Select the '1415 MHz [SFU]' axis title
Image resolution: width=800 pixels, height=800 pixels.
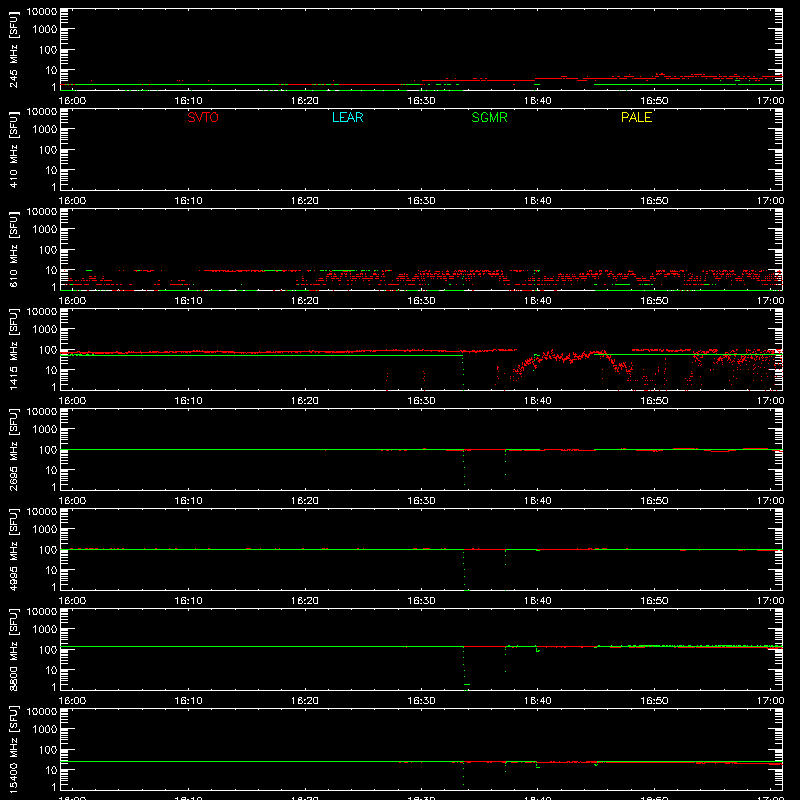(x=14, y=349)
